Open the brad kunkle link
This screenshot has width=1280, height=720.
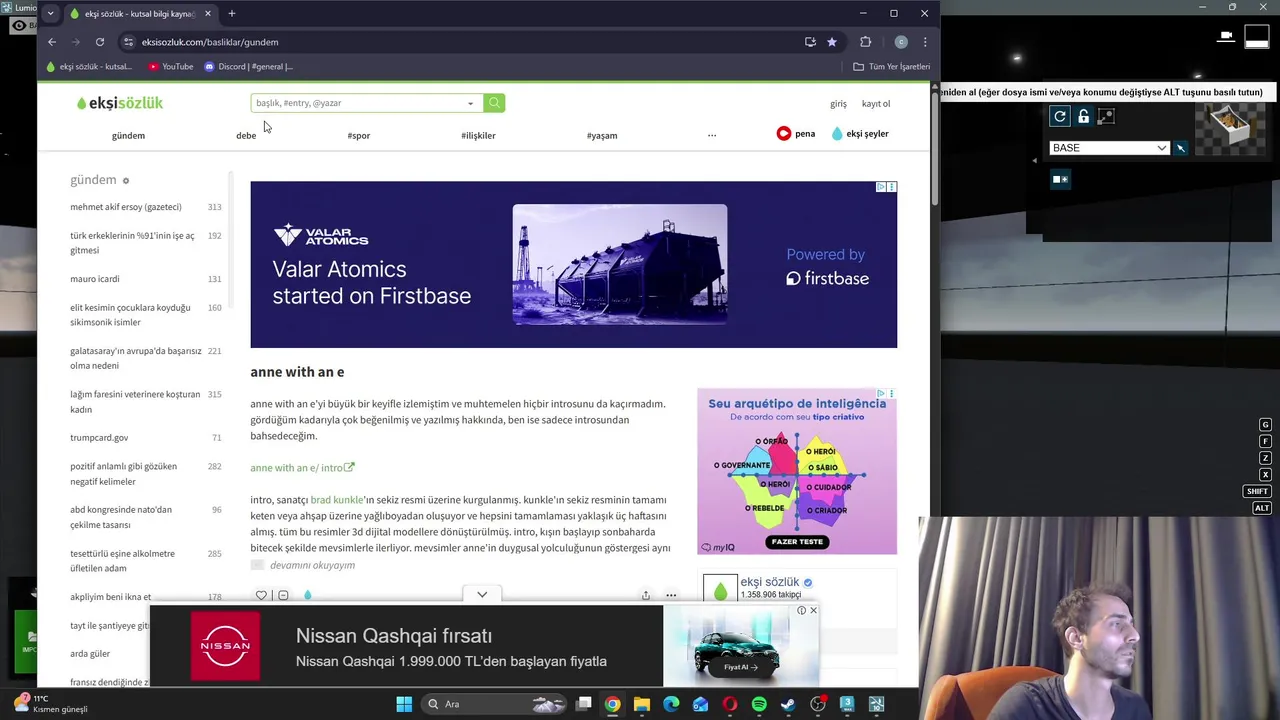(x=337, y=500)
